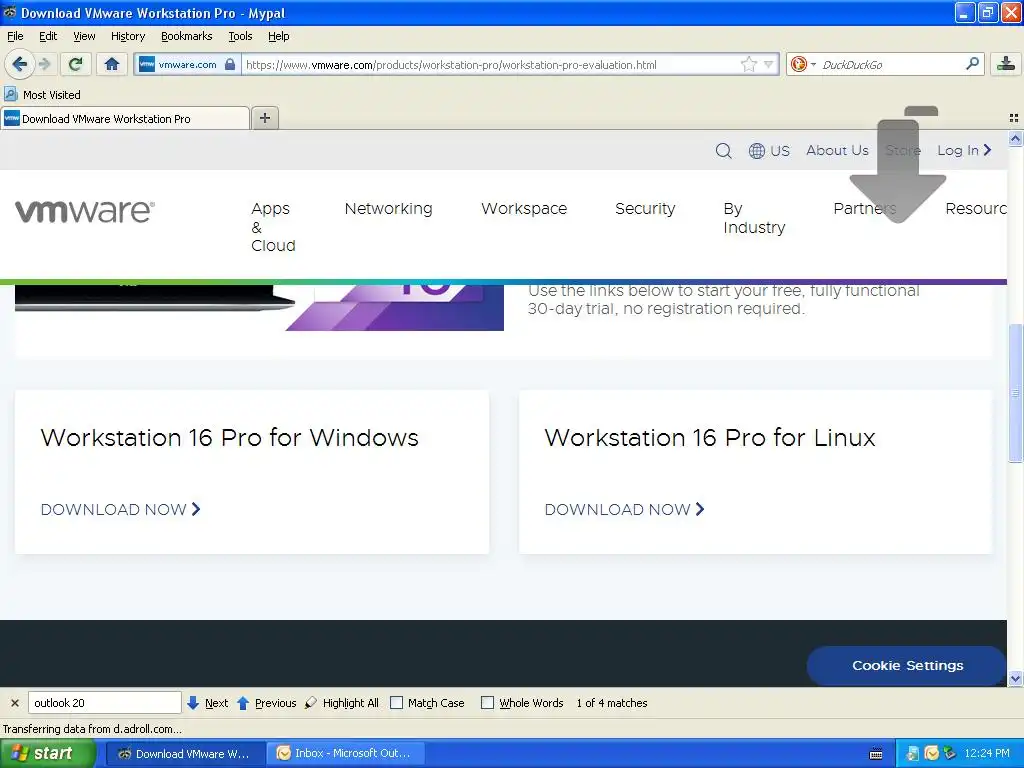Click the find bar text field
The height and width of the screenshot is (768, 1024).
(x=104, y=703)
